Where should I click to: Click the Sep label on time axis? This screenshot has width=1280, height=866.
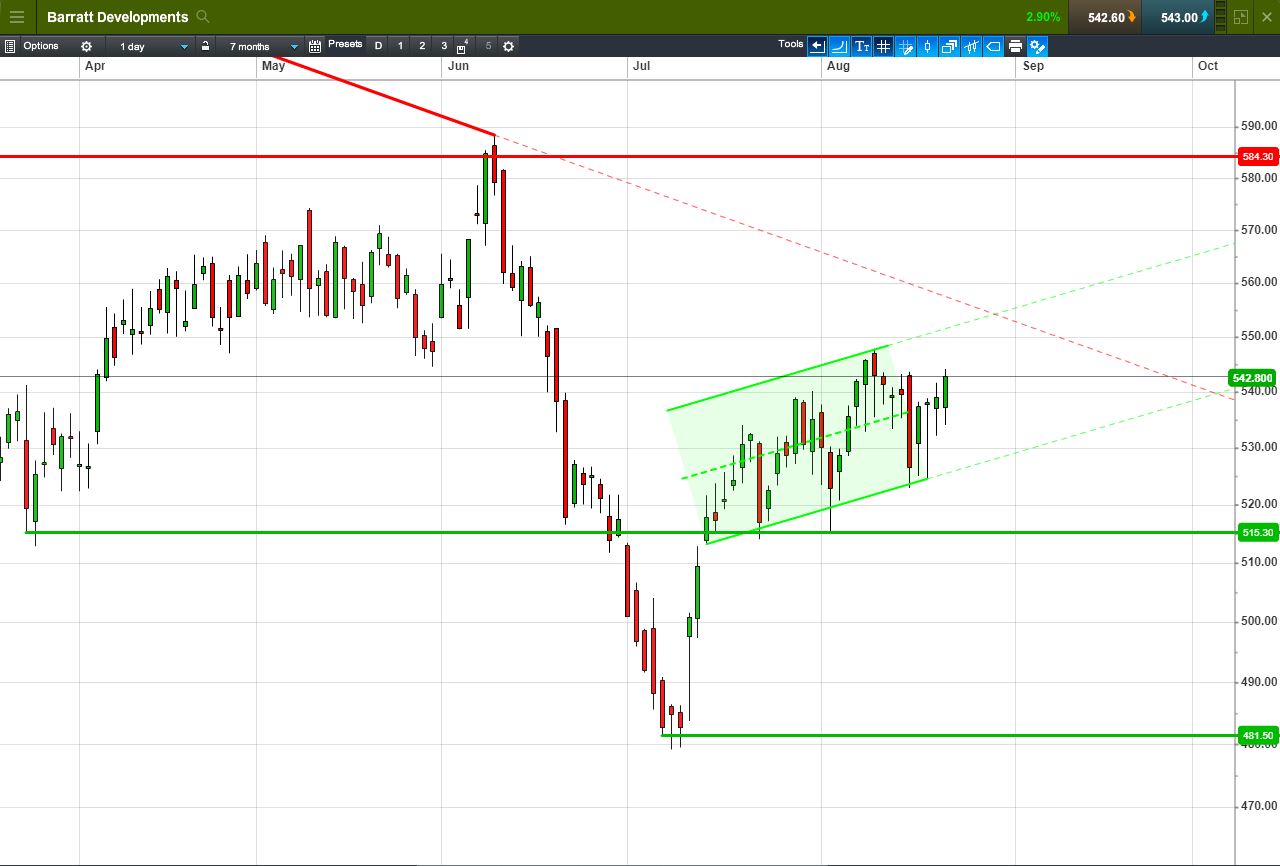click(x=1034, y=66)
